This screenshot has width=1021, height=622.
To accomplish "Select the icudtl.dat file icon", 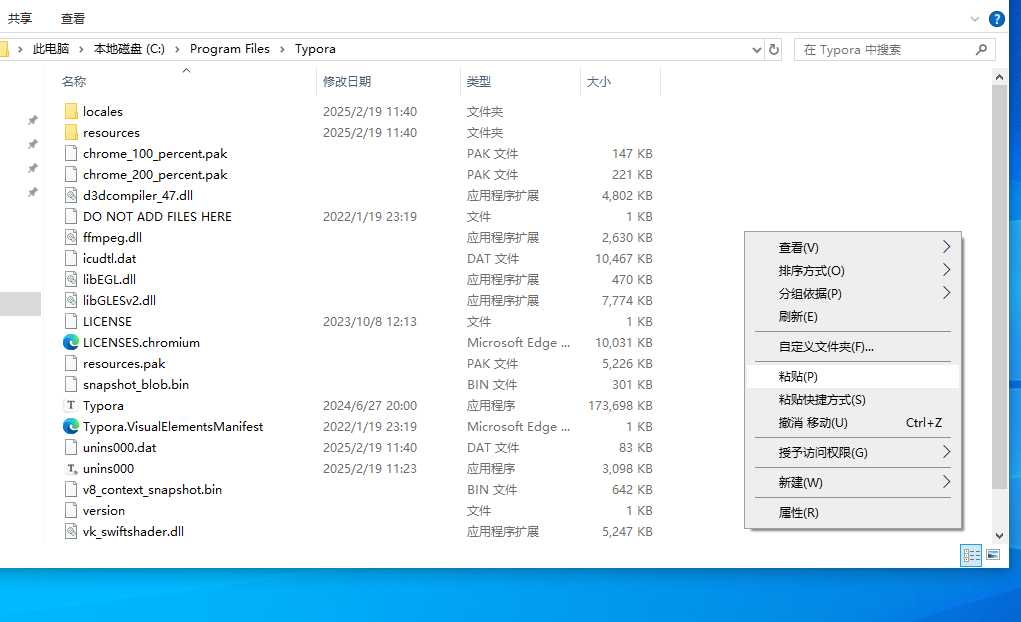I will (71, 259).
